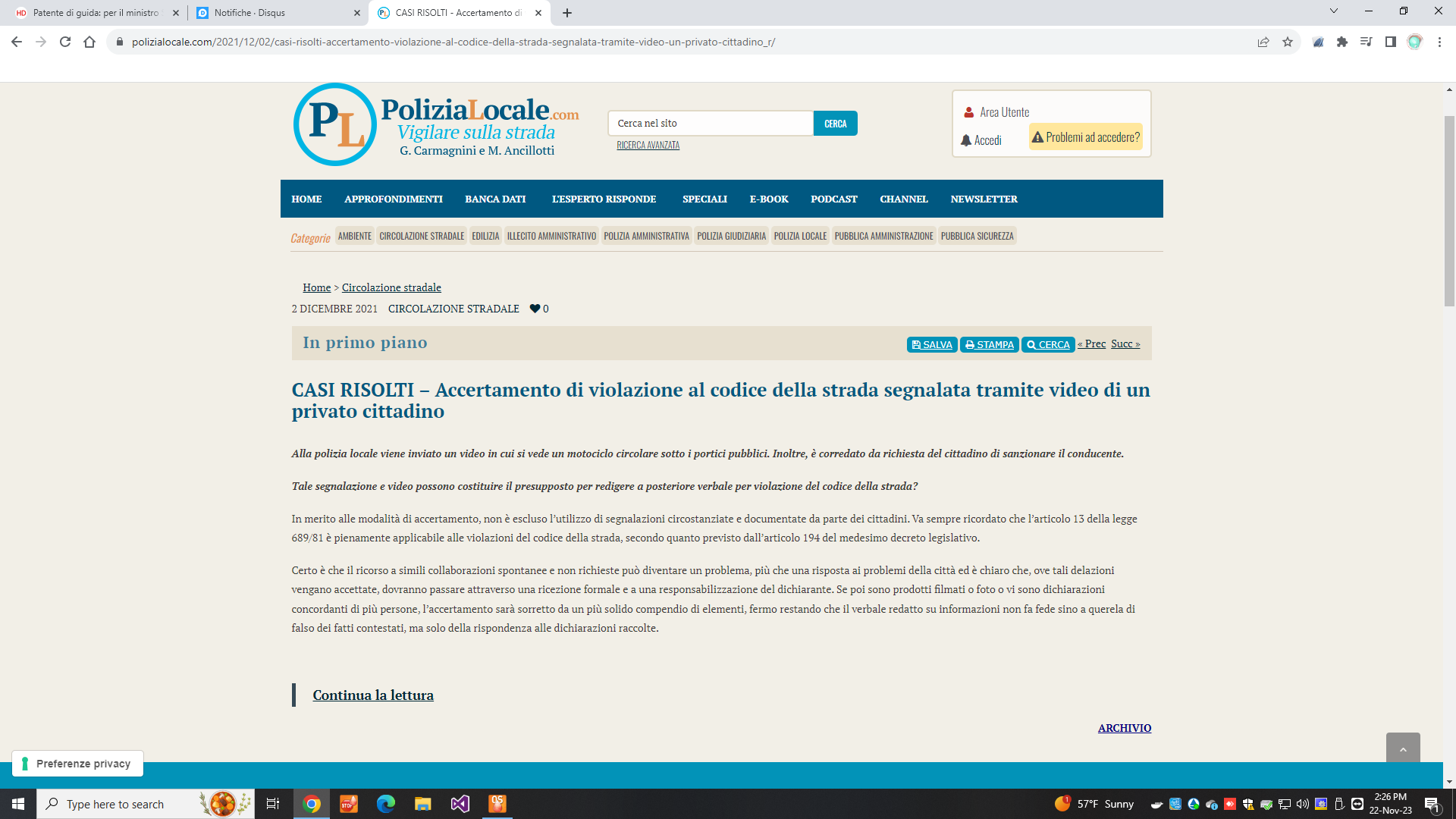Click Problemi ad accedere? button
The height and width of the screenshot is (819, 1456).
pyautogui.click(x=1086, y=137)
